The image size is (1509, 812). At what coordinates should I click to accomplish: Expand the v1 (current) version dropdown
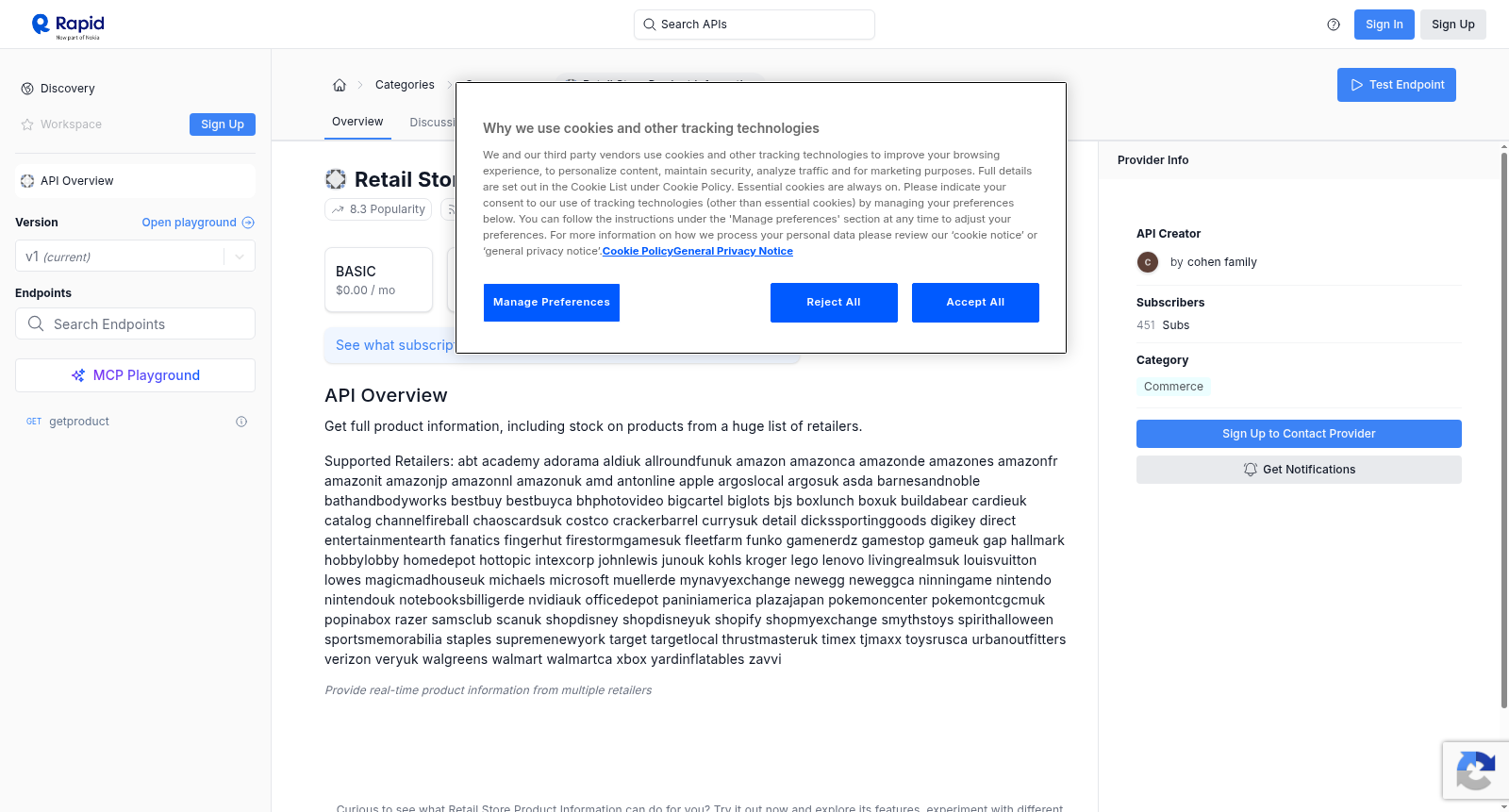pos(135,257)
